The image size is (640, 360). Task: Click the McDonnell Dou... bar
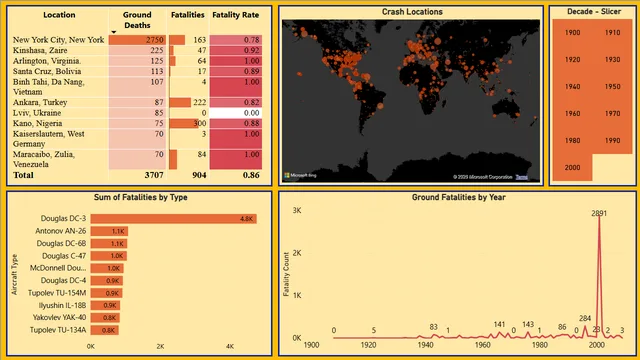107,268
